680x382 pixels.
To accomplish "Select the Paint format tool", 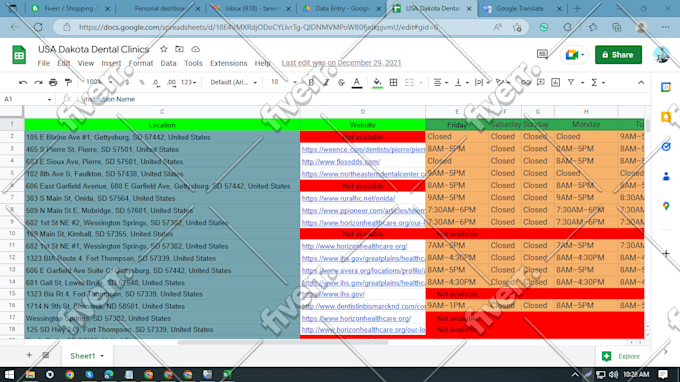I will tap(68, 82).
